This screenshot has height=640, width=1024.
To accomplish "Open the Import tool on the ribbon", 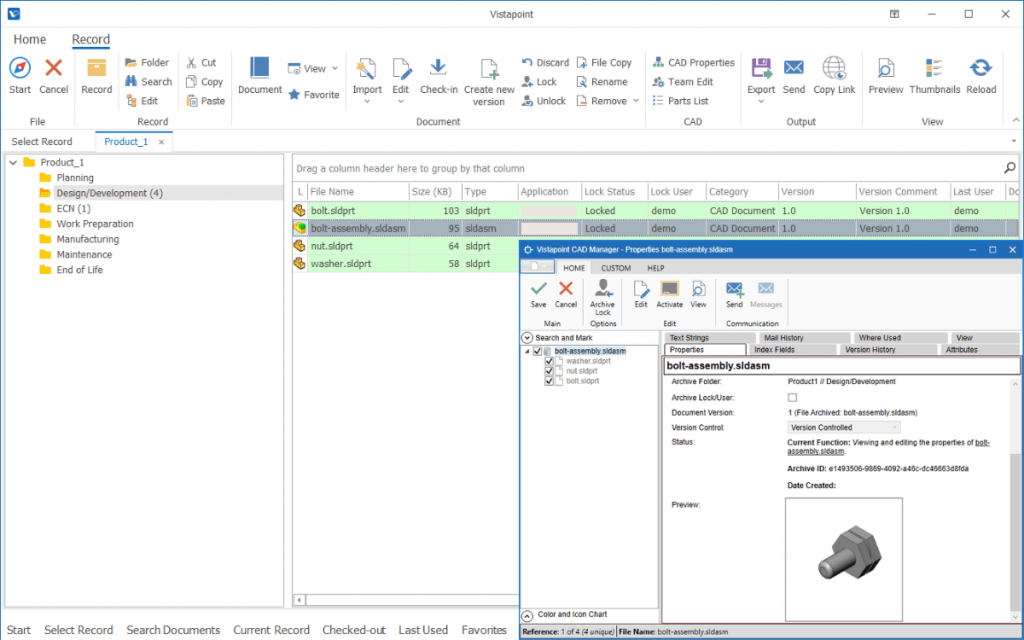I will click(367, 75).
